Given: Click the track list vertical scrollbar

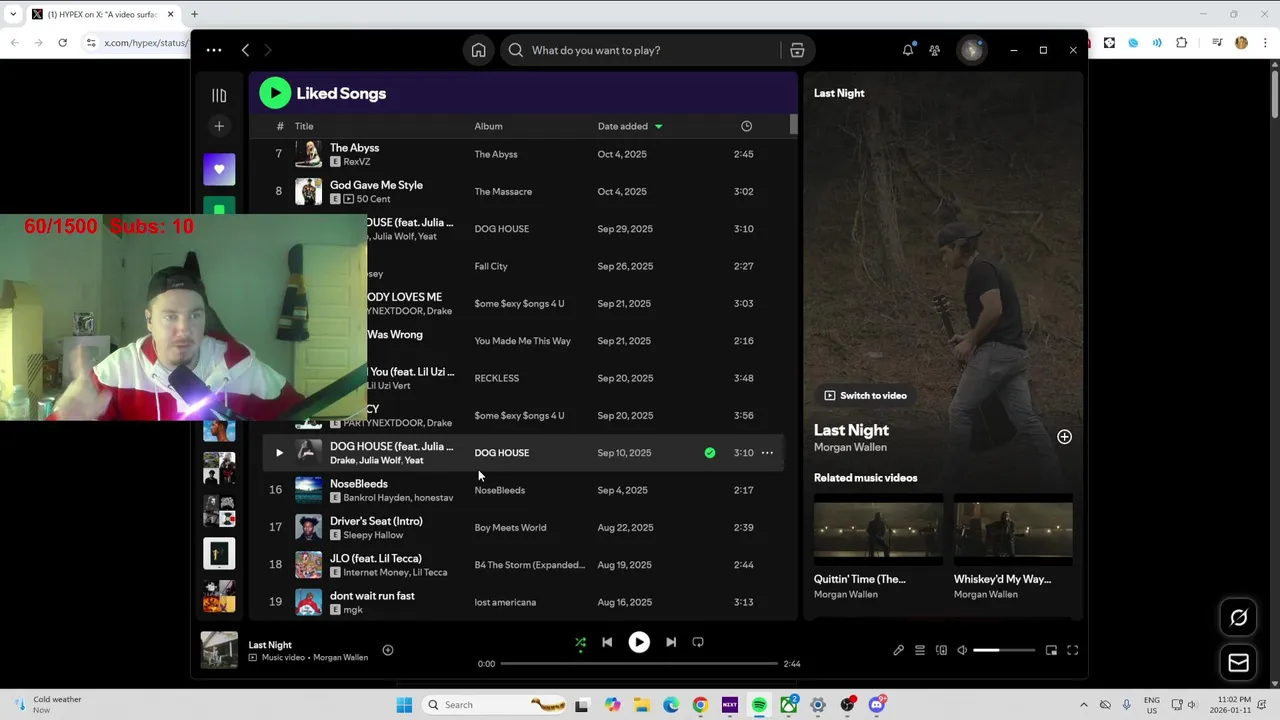Looking at the screenshot, I should (x=794, y=125).
